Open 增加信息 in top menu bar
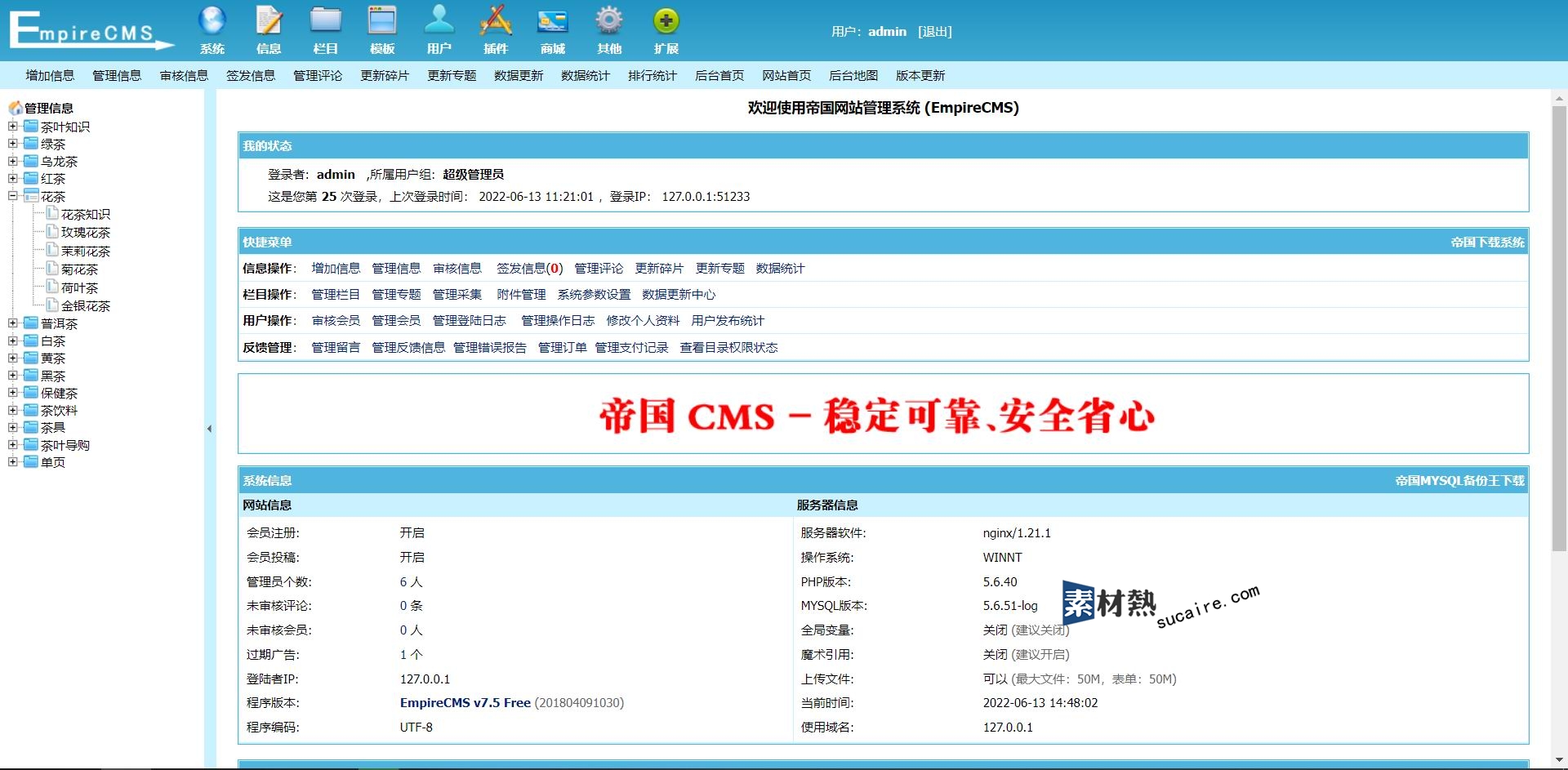Image resolution: width=1568 pixels, height=770 pixels. point(50,76)
